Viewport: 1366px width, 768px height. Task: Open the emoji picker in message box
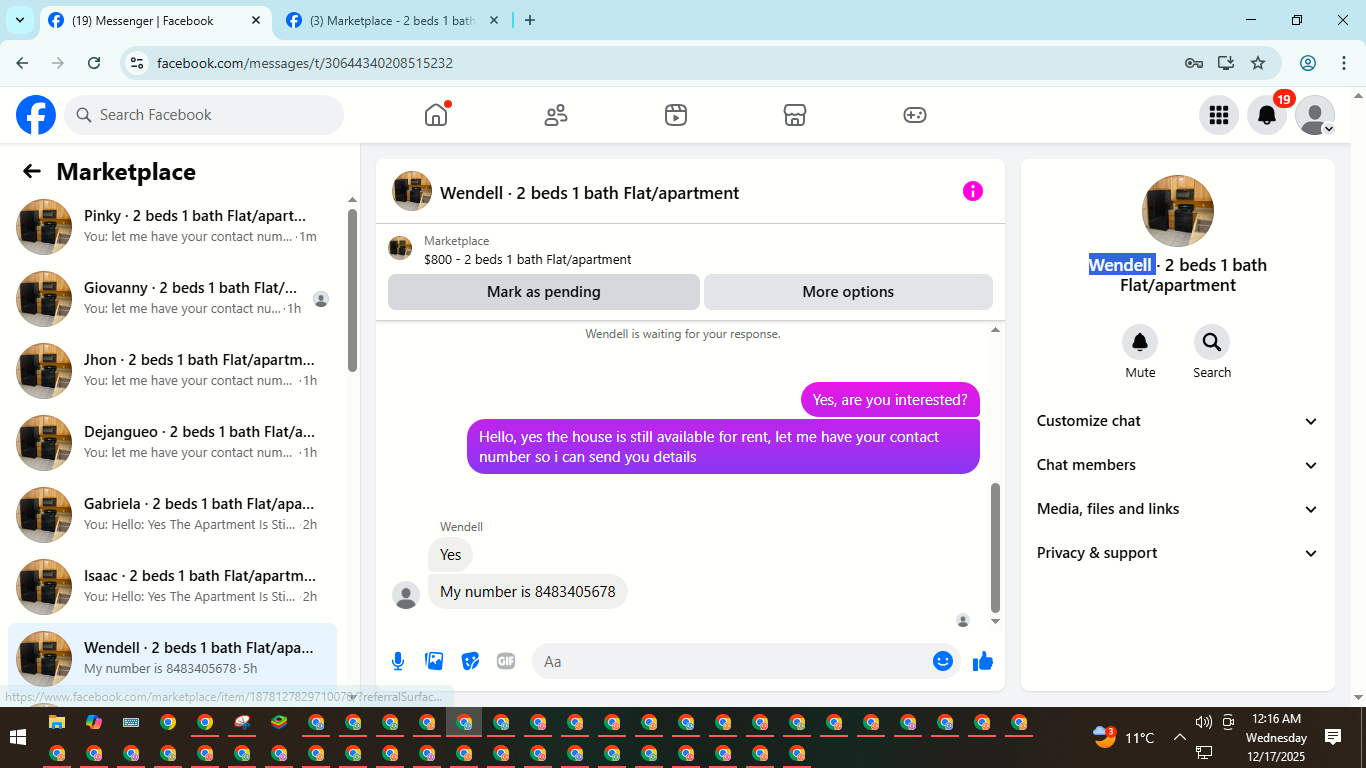[942, 661]
